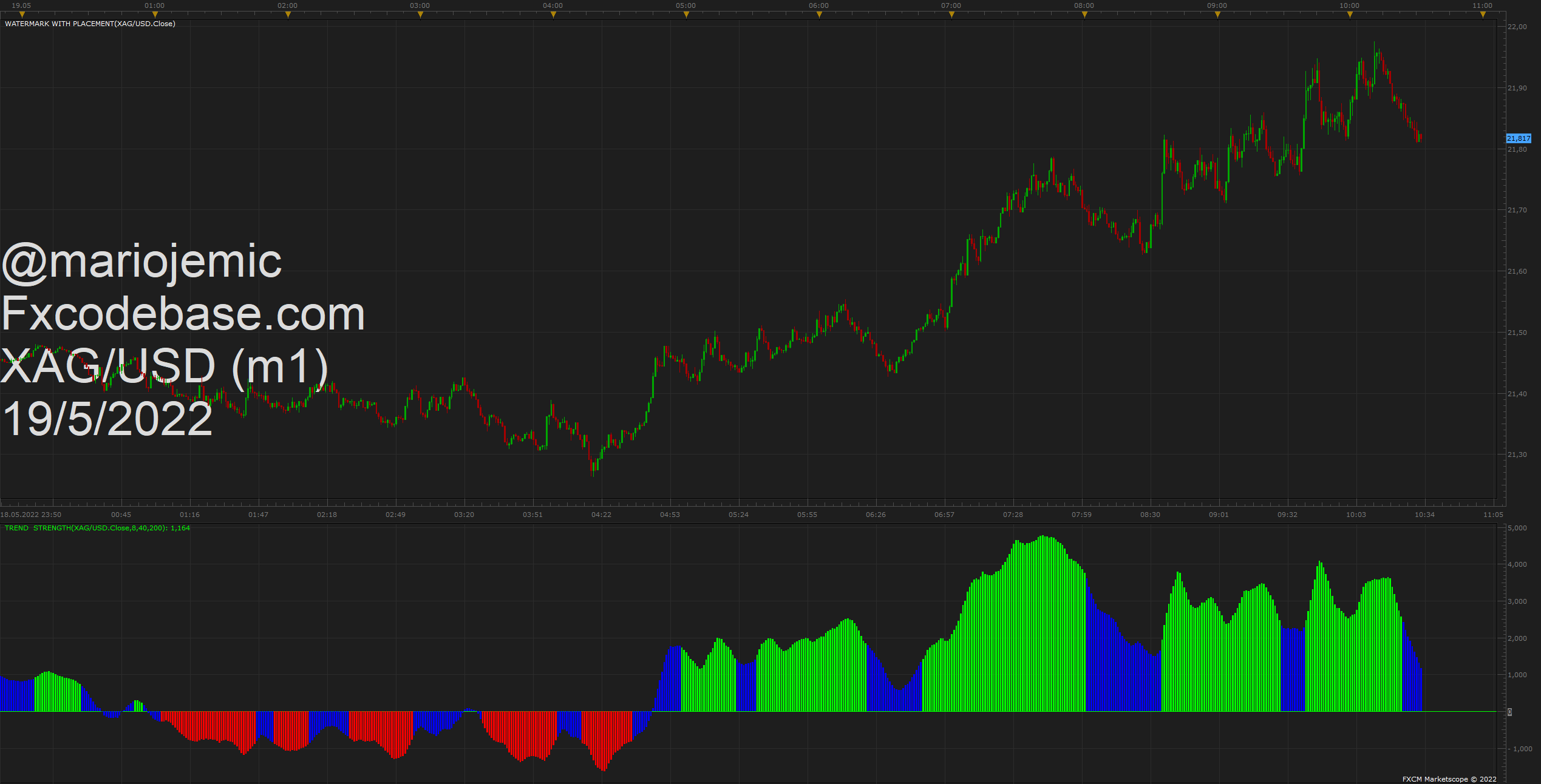
Task: Select the orange marker beneath 10:00
Action: coord(1350,15)
